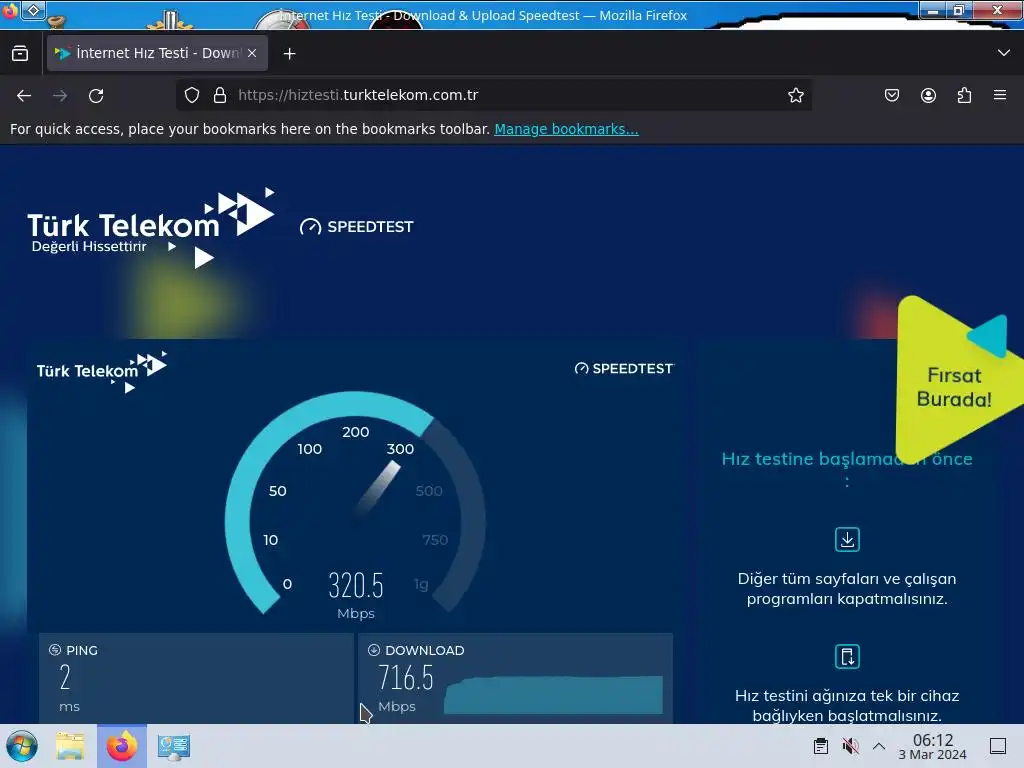Reload the current page

(96, 95)
